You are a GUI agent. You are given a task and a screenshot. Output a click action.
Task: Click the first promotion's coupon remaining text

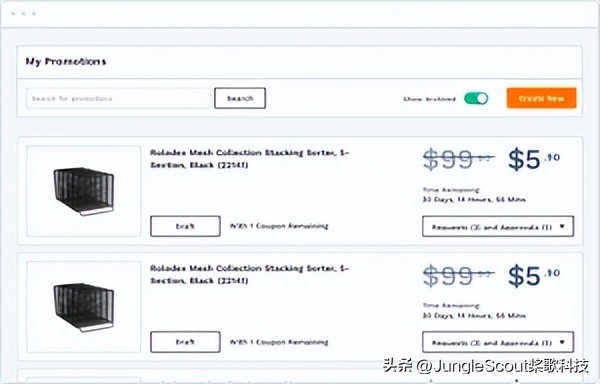(x=279, y=226)
